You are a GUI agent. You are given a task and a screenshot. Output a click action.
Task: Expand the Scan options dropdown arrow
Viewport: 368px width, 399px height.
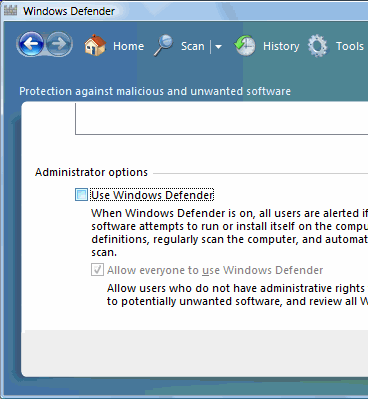tap(218, 47)
